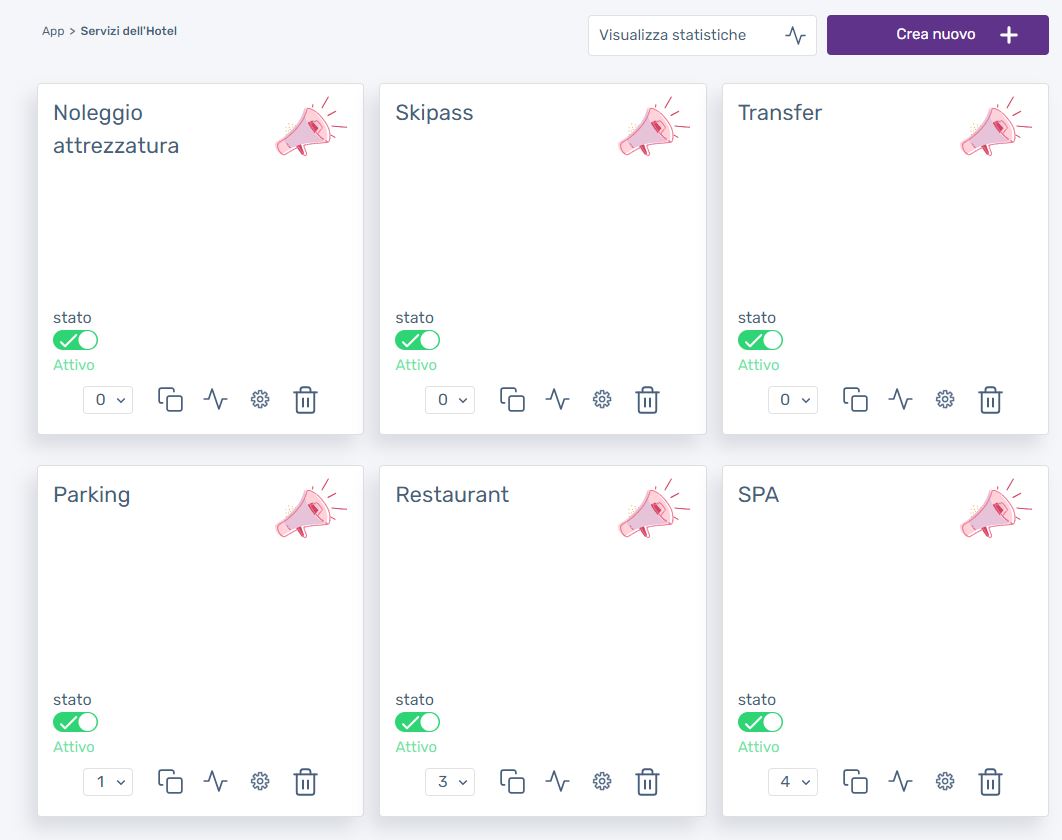Viewport: 1062px width, 840px height.
Task: Duplicate the Noleggio attrezzatura service
Action: coord(170,400)
